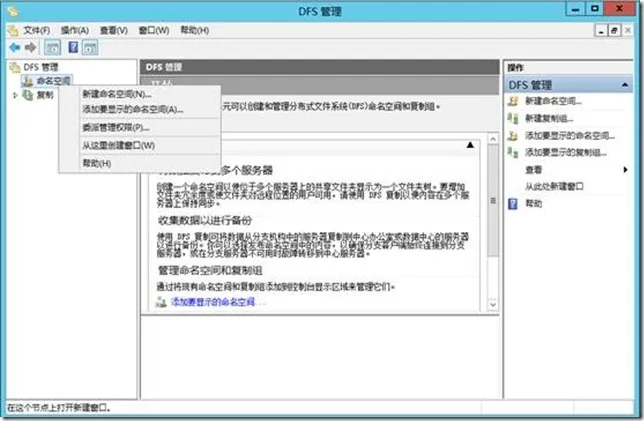Choose 添加要显示的命名空间(A)... from context menu
The width and height of the screenshot is (644, 421).
[x=140, y=109]
